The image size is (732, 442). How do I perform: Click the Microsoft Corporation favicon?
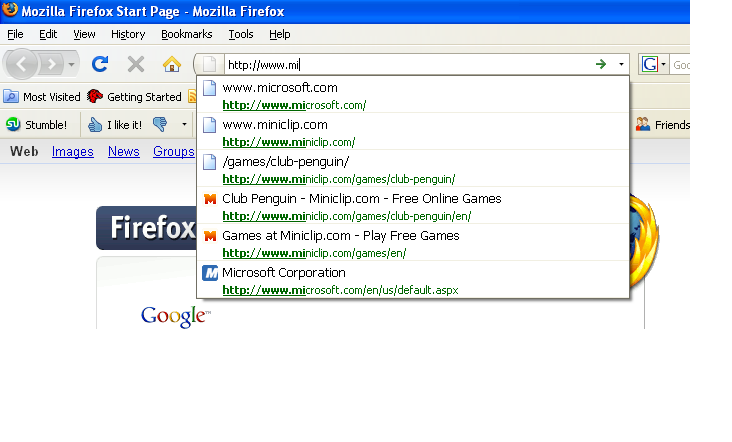coord(210,273)
